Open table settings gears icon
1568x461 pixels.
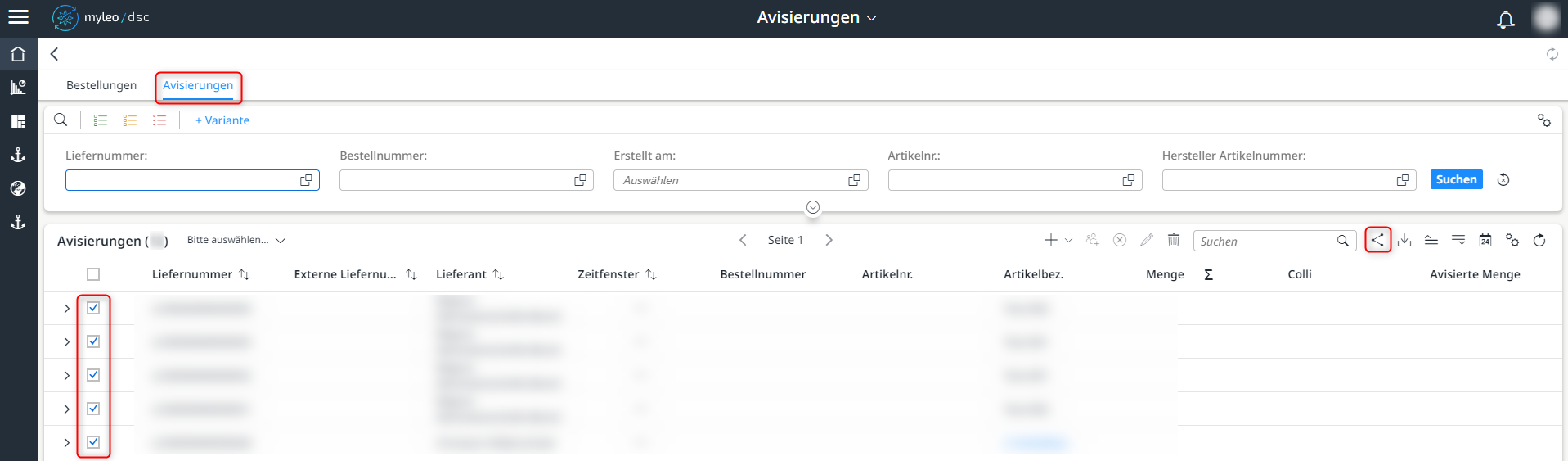pos(1512,240)
